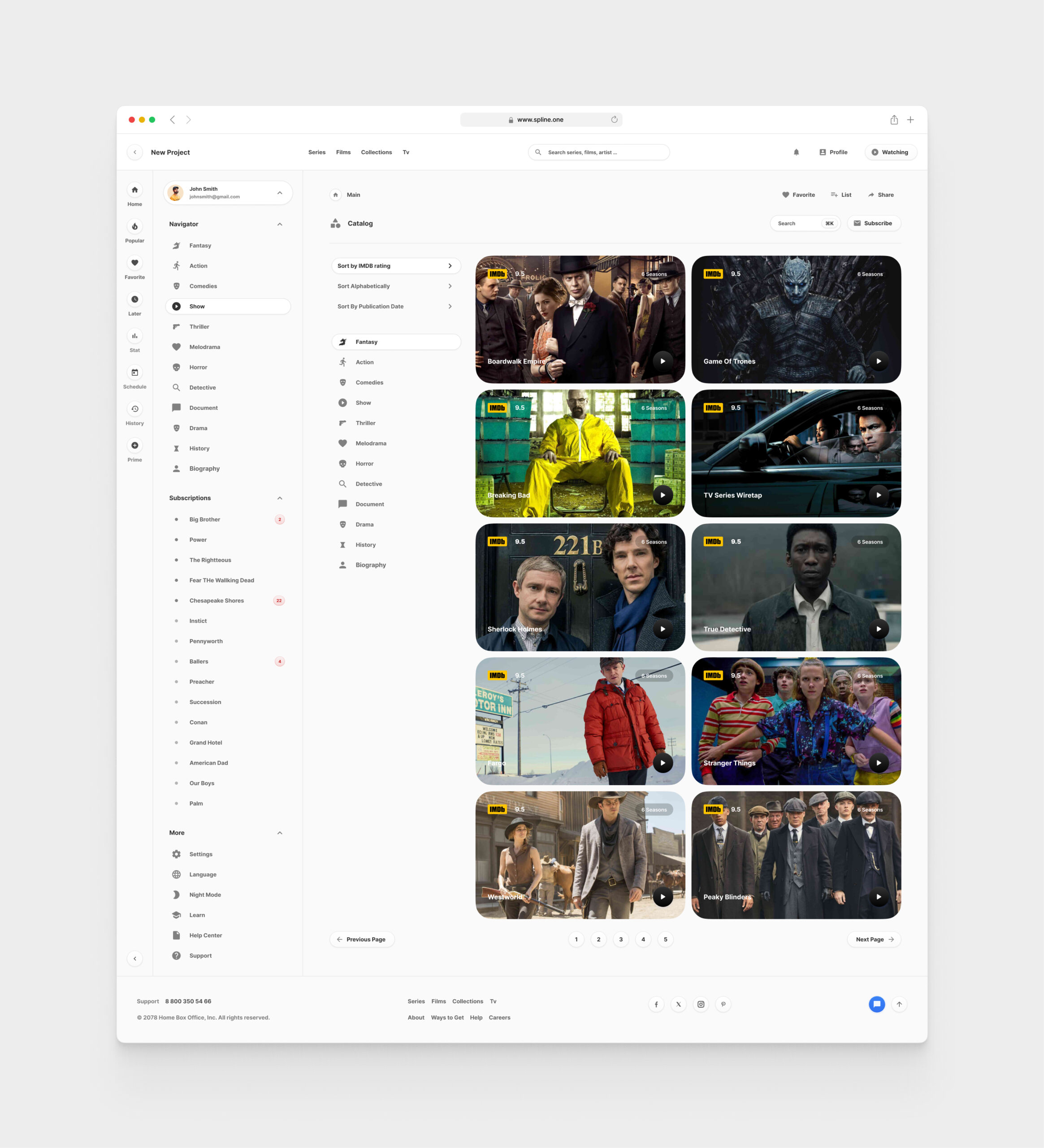Click scroll-to-top arrow in footer

[899, 1004]
